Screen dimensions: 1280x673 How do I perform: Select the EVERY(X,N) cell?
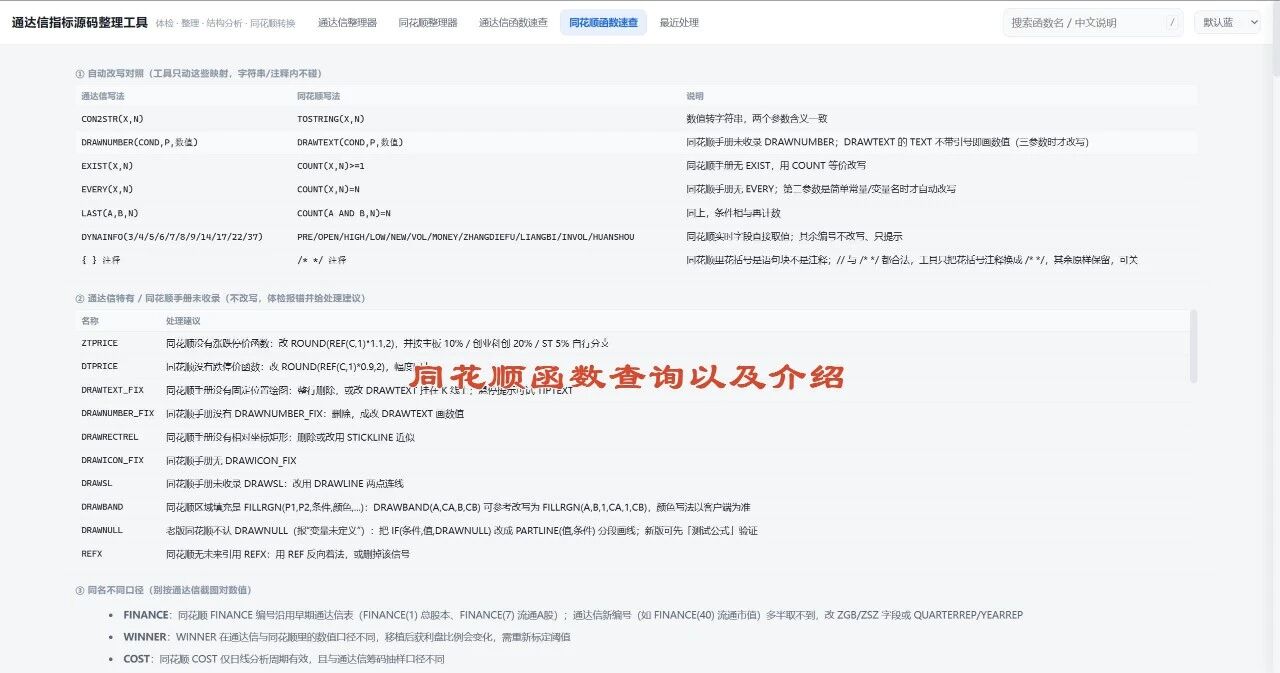tap(107, 189)
